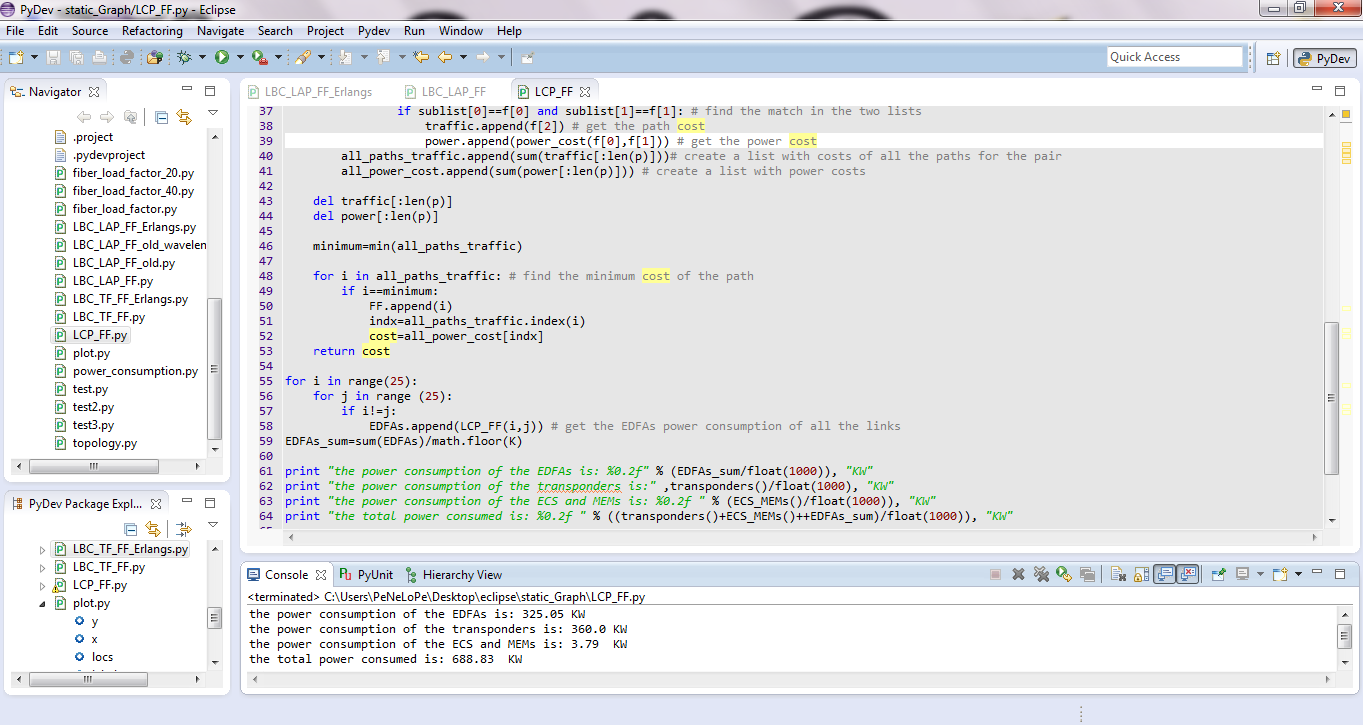Click Navigator horizontal scrollbar thumb
1363x725 pixels.
(x=93, y=466)
